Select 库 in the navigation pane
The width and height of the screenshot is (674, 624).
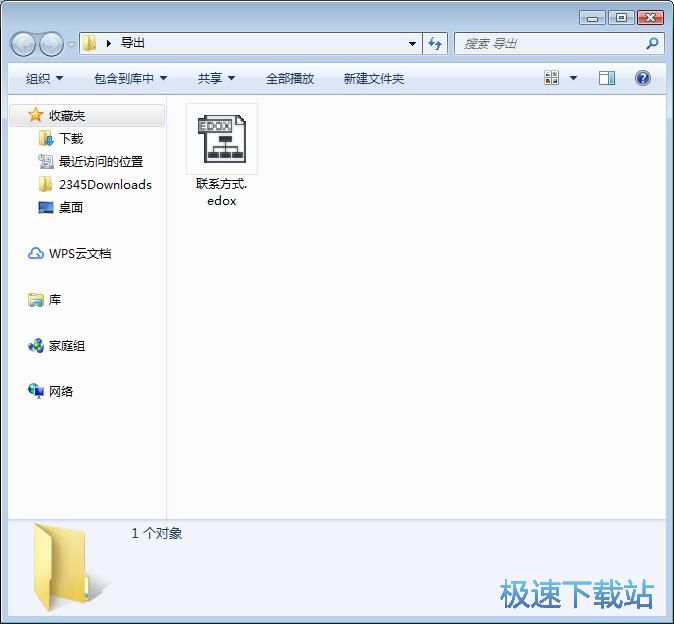pyautogui.click(x=44, y=300)
